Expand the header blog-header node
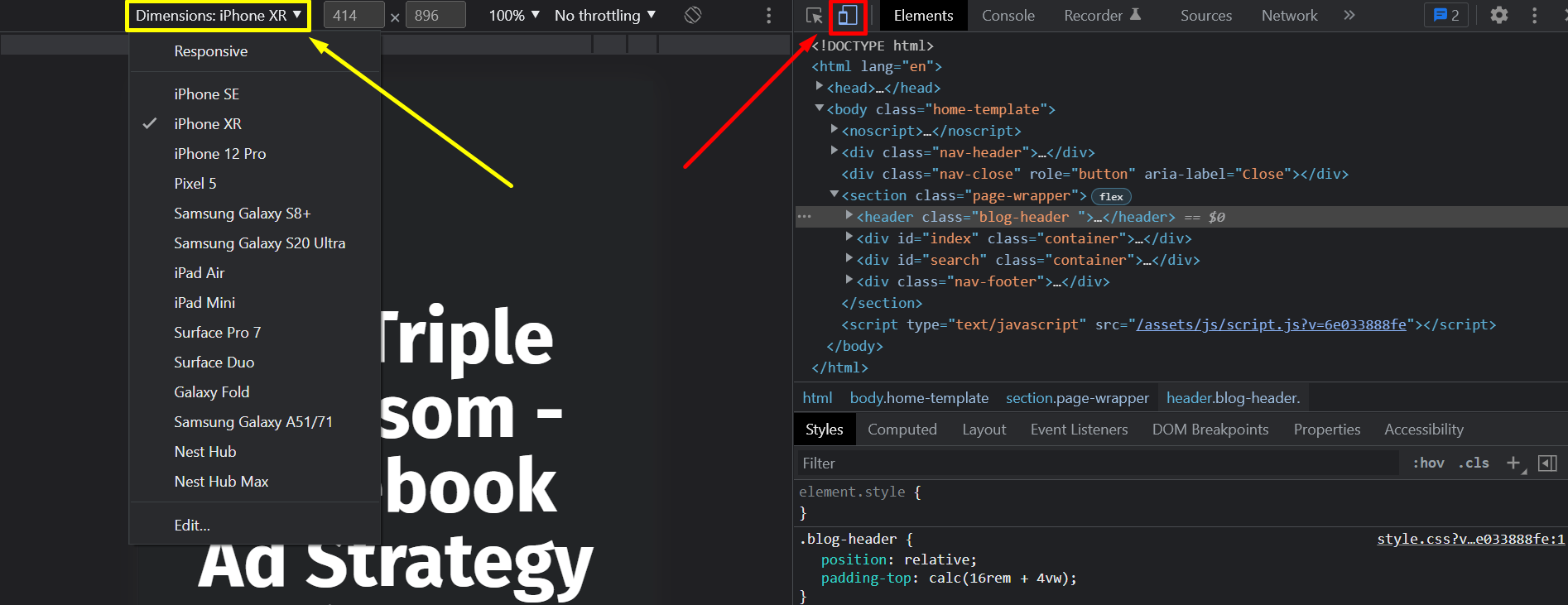The width and height of the screenshot is (1568, 605). (x=849, y=216)
